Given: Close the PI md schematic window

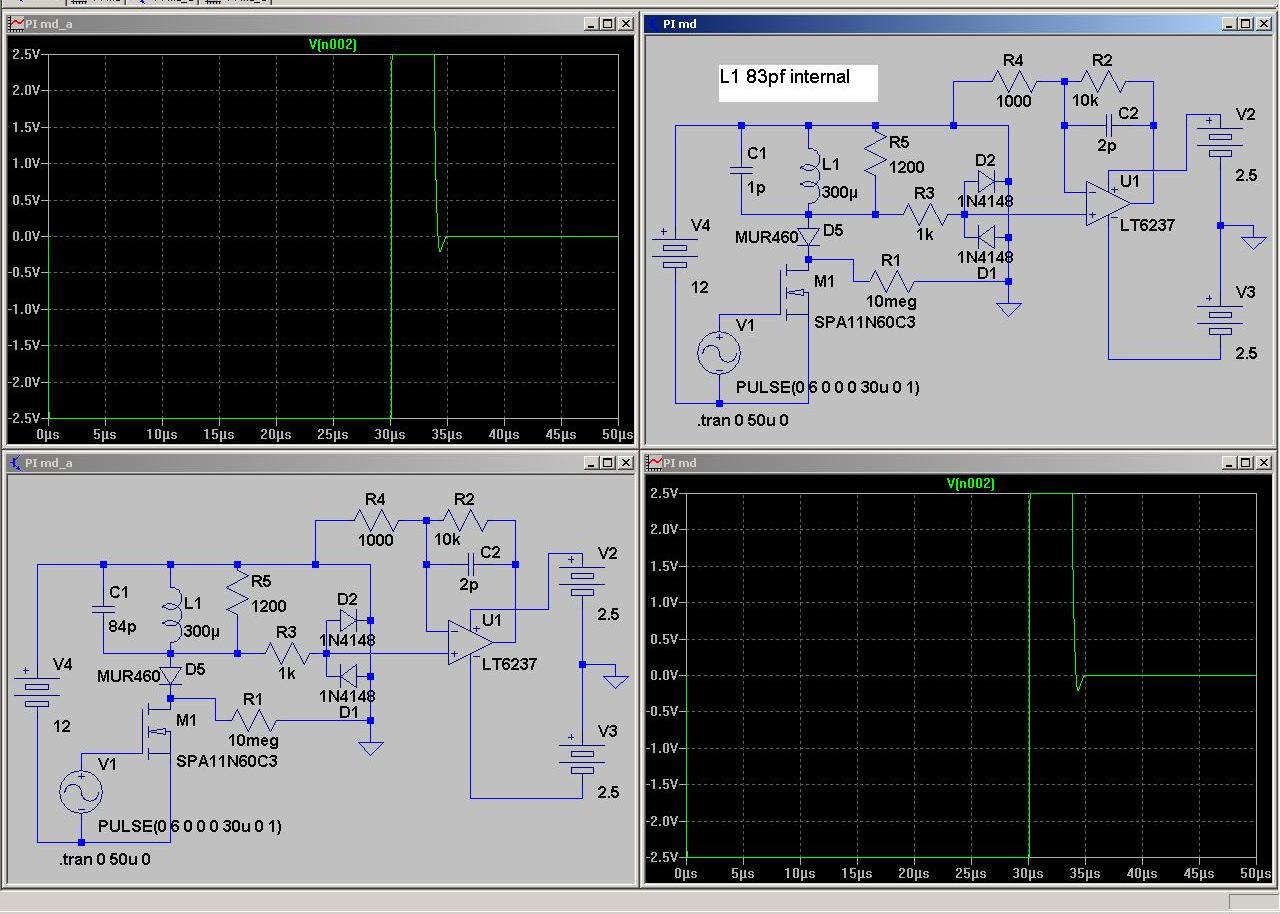Looking at the screenshot, I should [1264, 24].
